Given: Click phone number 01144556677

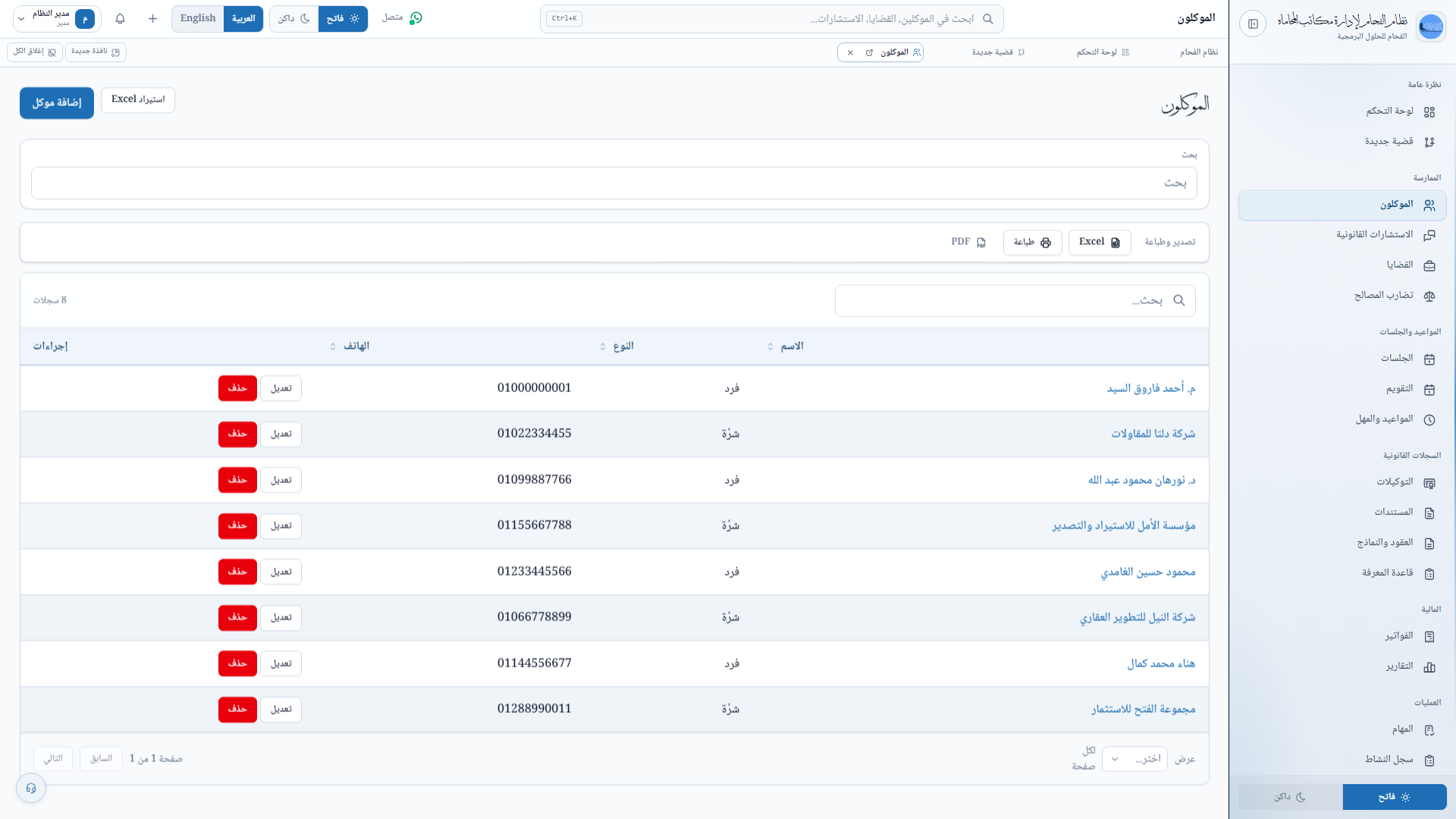Looking at the screenshot, I should 535,664.
